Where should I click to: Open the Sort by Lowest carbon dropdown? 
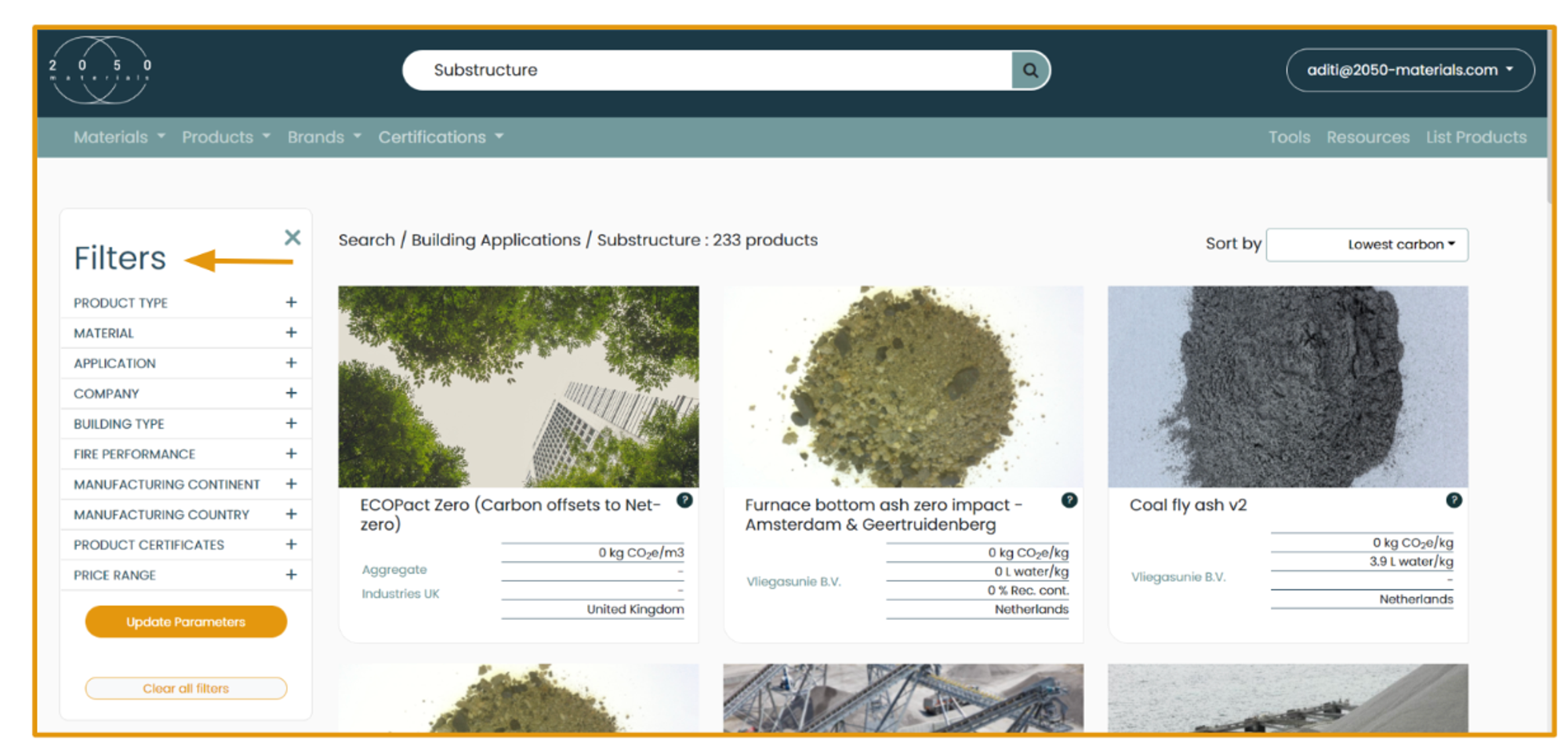[x=1367, y=245]
